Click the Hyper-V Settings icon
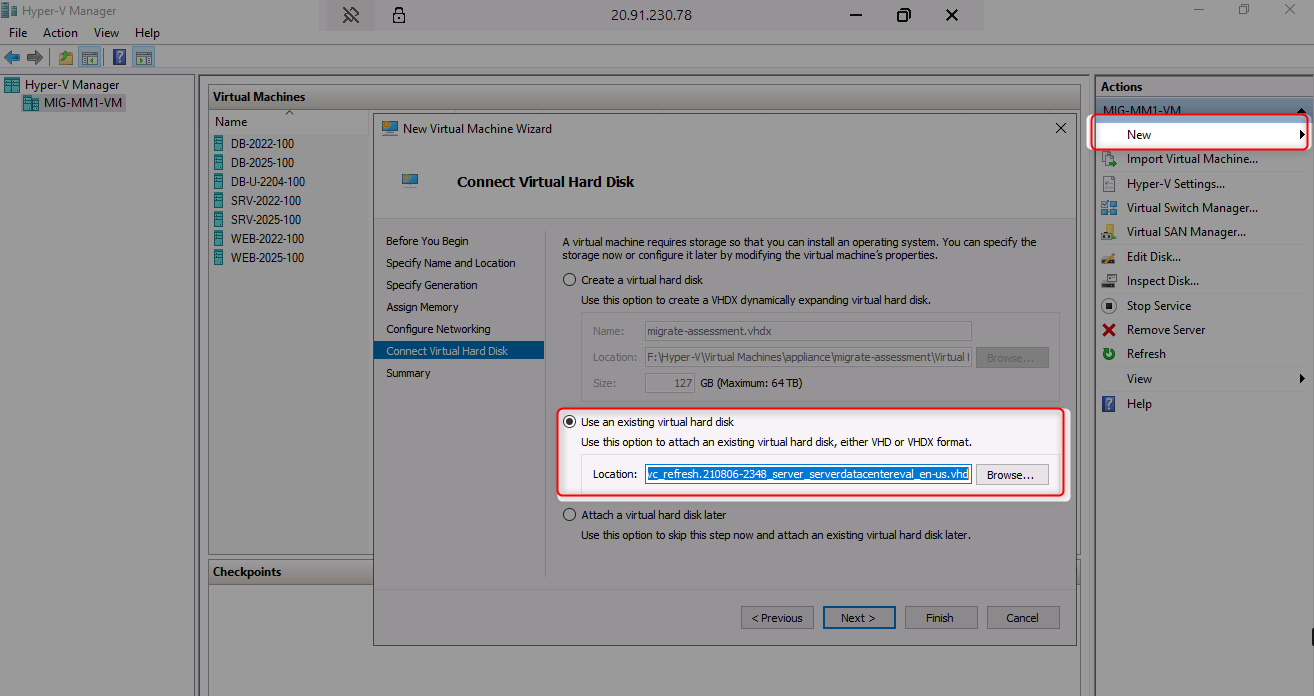The image size is (1314, 696). pos(1109,184)
